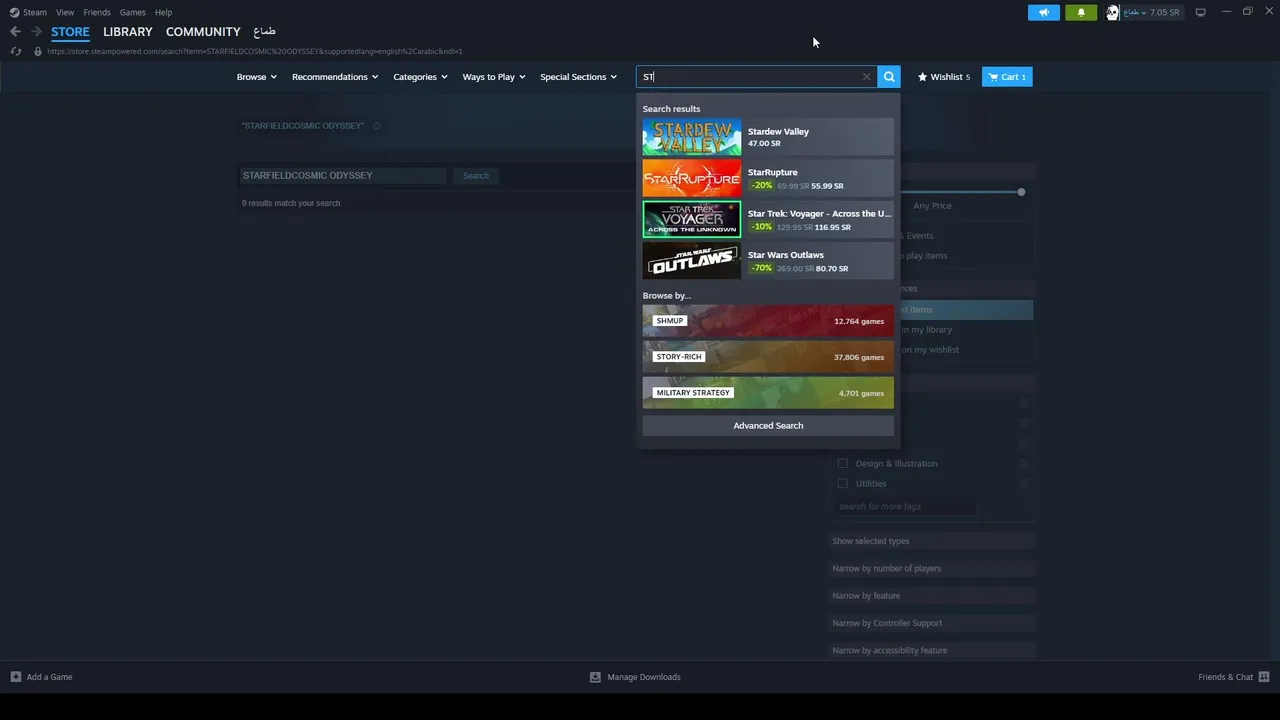Click the Cart shopping cart icon
The image size is (1280, 720).
993,77
